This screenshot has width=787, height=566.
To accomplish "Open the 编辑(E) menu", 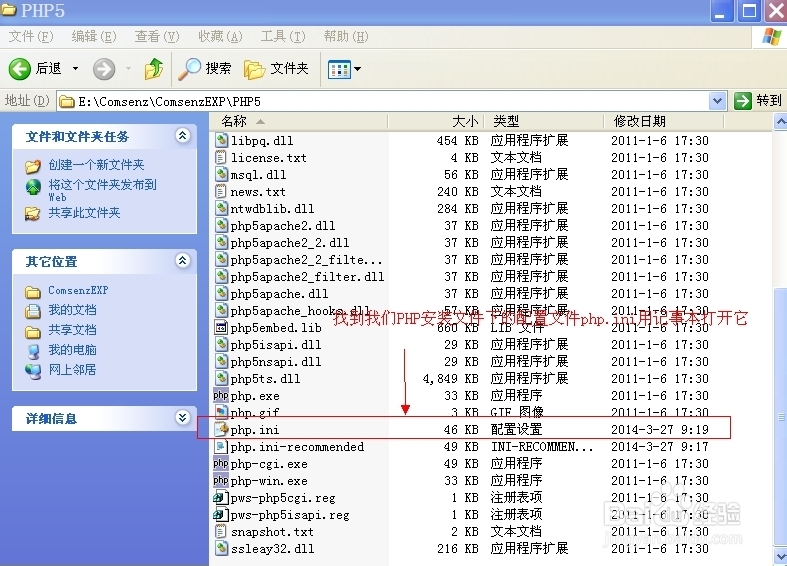I will (94, 37).
